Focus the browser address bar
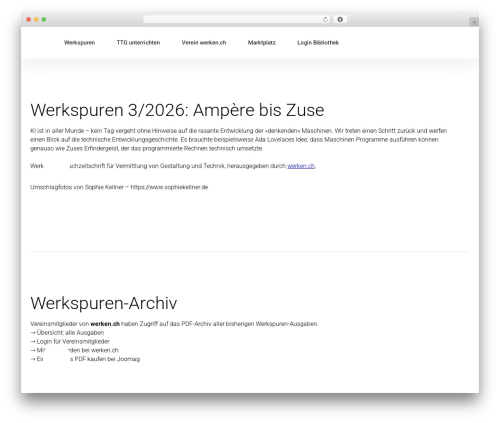The image size is (500, 423). 237,19
